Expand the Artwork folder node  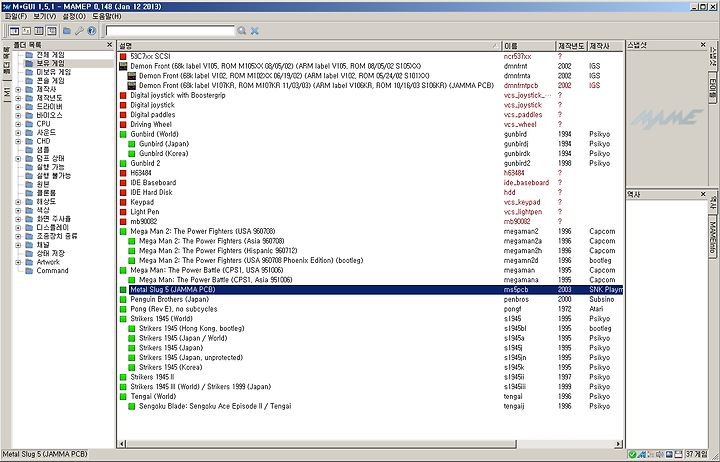click(18, 262)
